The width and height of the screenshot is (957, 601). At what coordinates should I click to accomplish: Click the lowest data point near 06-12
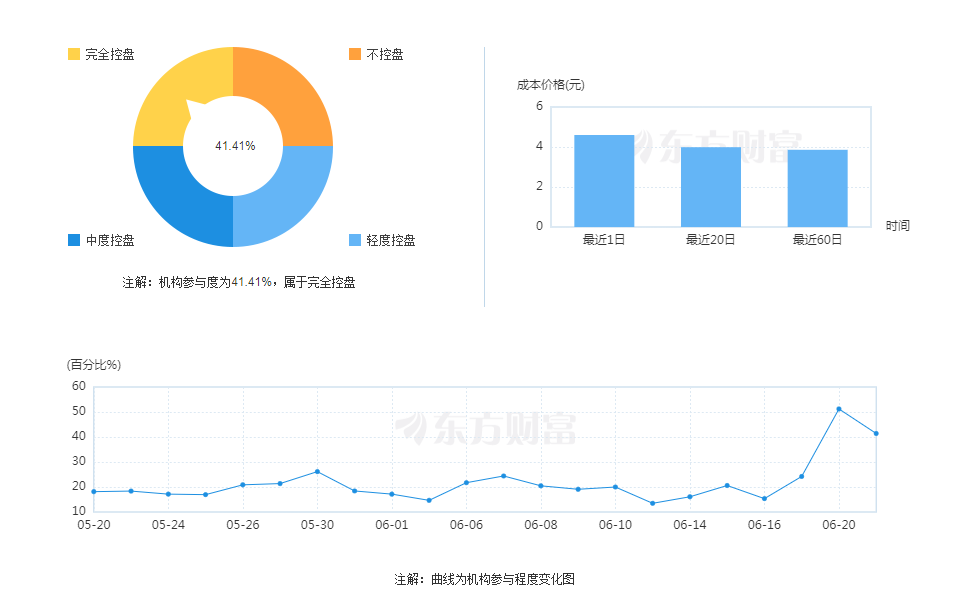(653, 504)
